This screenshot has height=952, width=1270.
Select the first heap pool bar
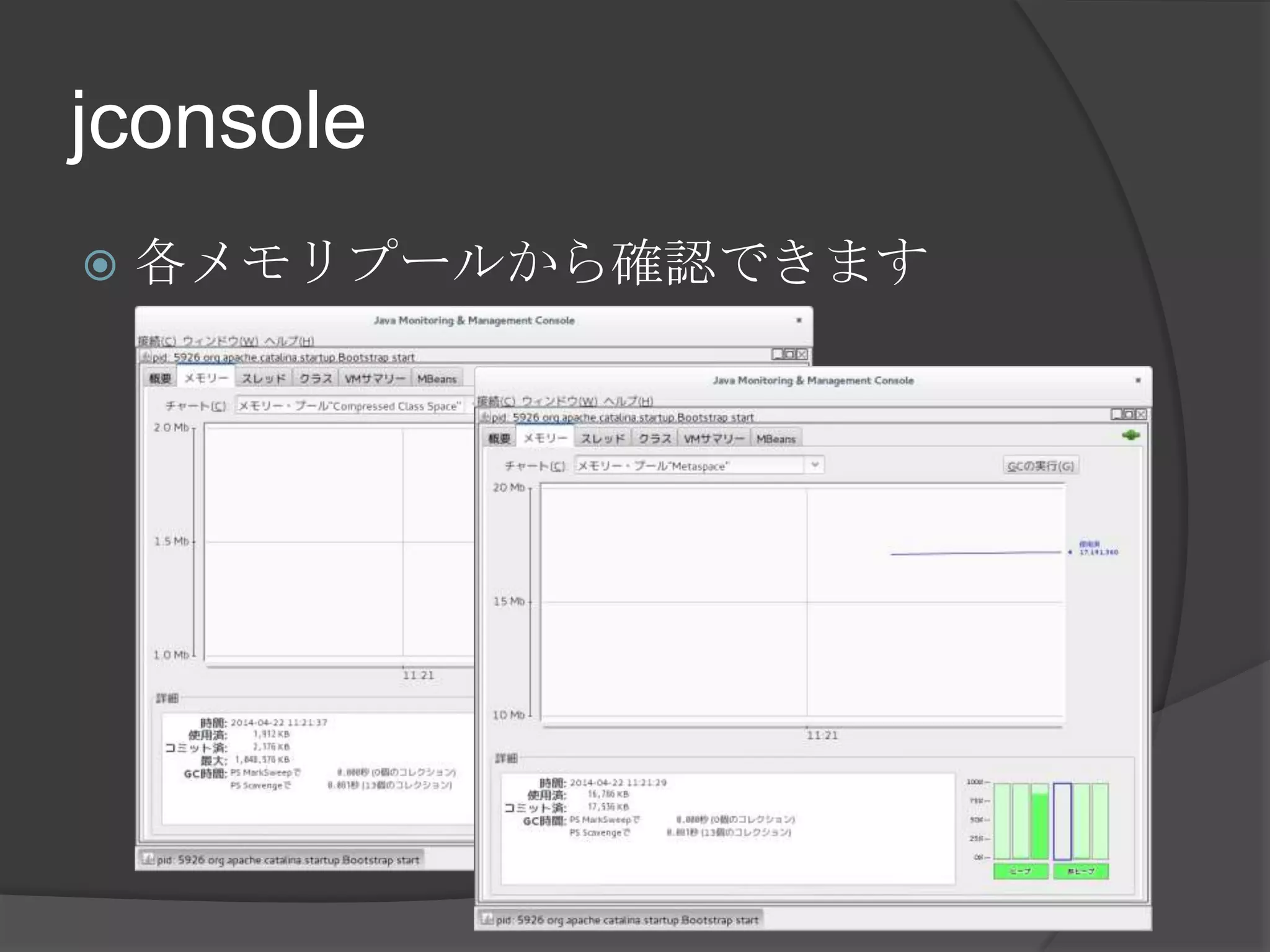click(x=1002, y=821)
